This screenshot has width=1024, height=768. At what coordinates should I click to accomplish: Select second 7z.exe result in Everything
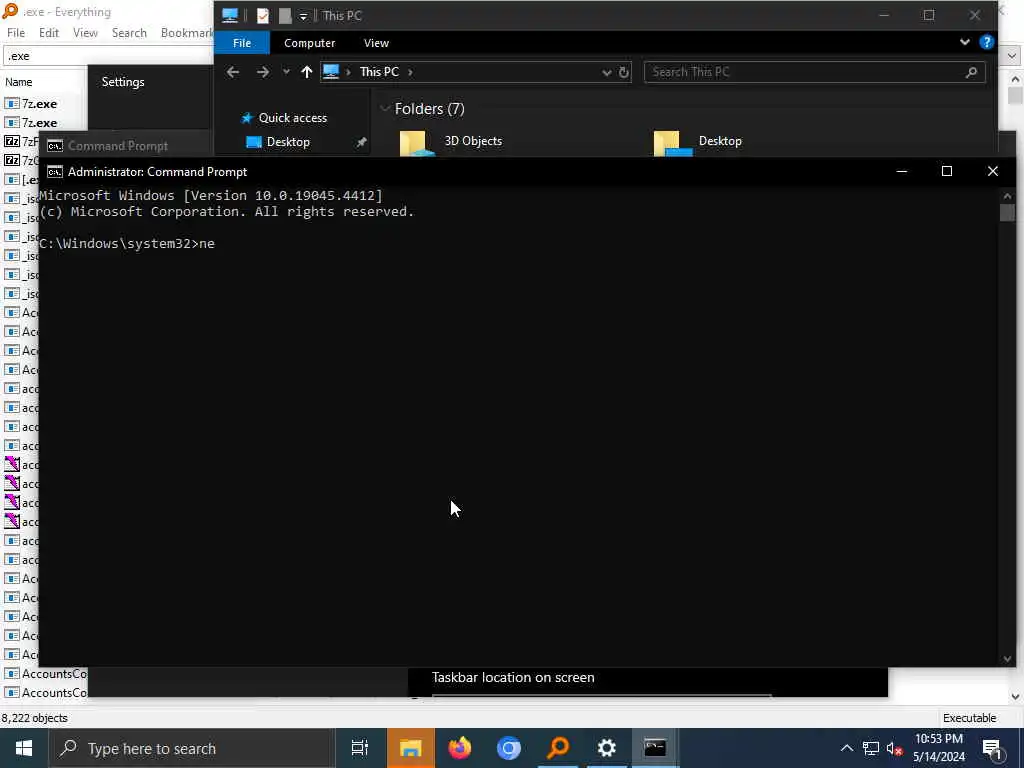[x=39, y=123]
